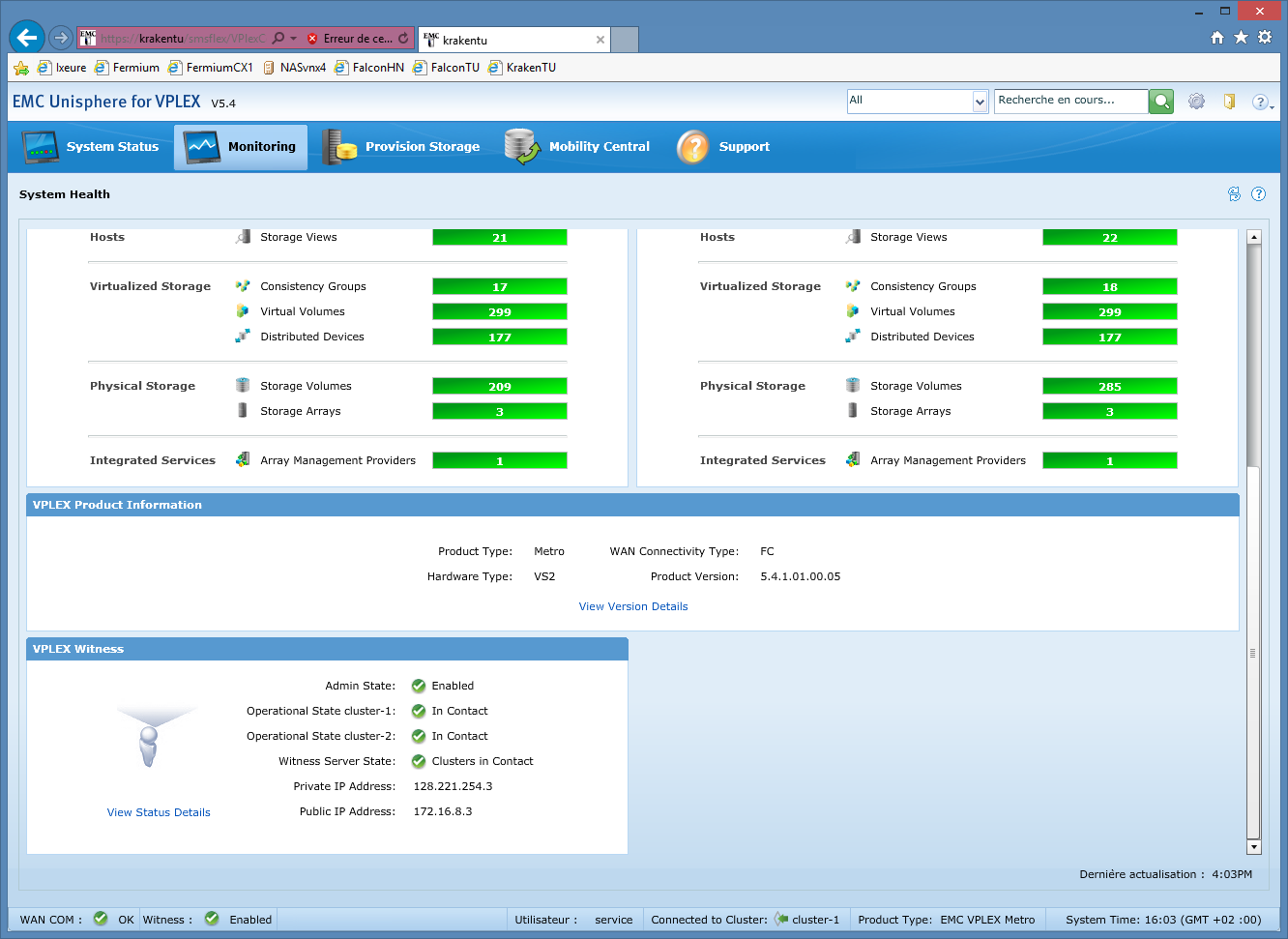Open the View Status Details link

pyautogui.click(x=159, y=812)
